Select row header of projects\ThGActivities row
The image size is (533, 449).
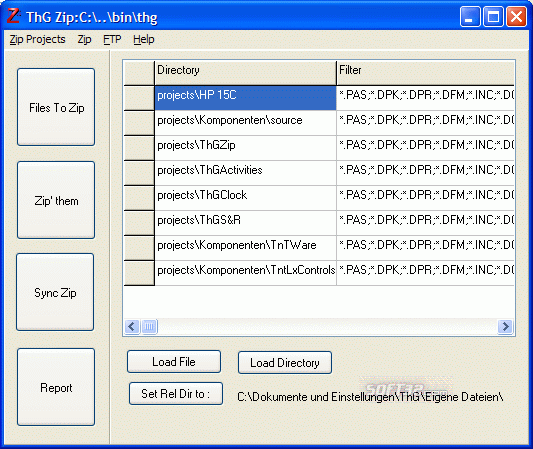point(139,173)
